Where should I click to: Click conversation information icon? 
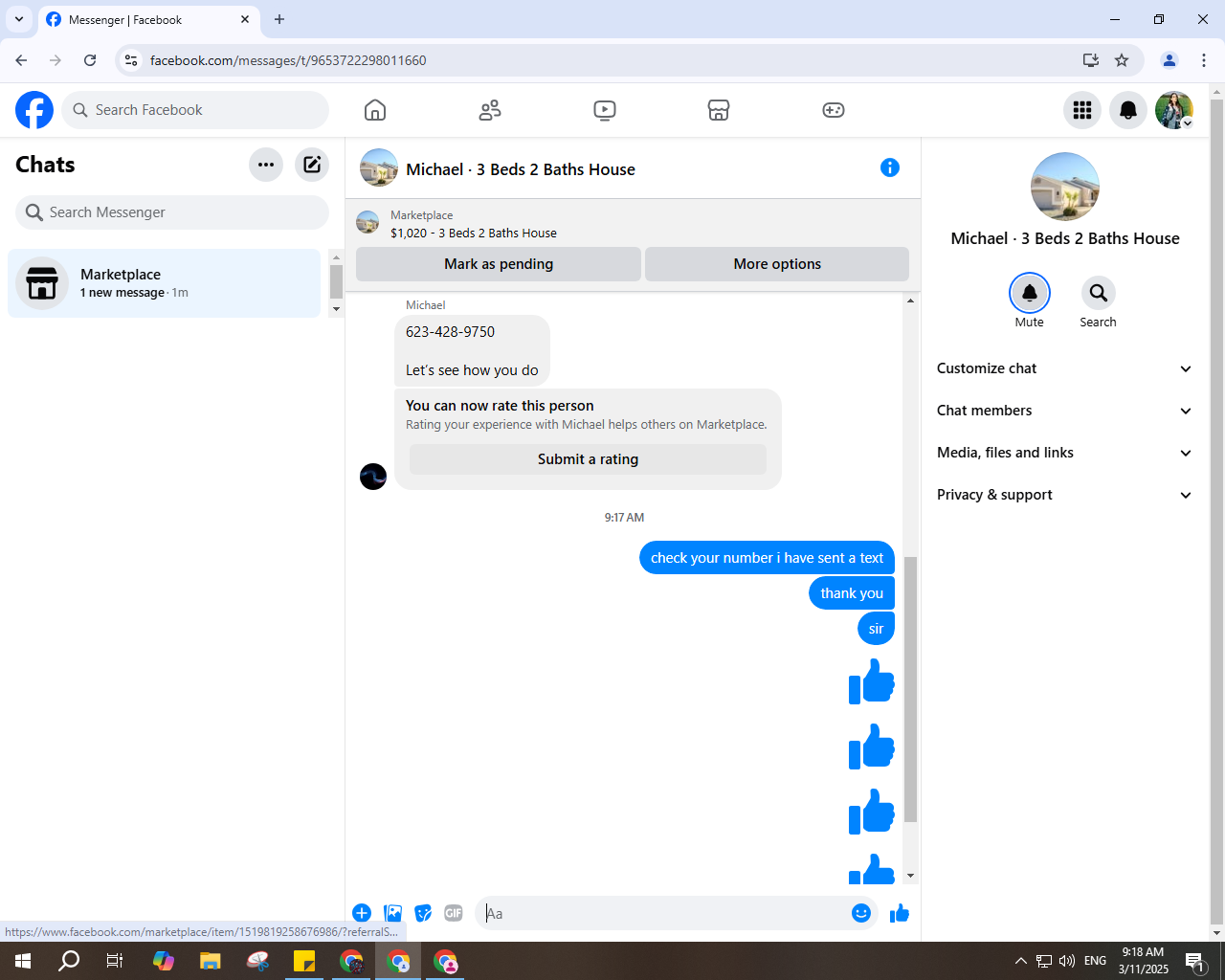pos(890,168)
